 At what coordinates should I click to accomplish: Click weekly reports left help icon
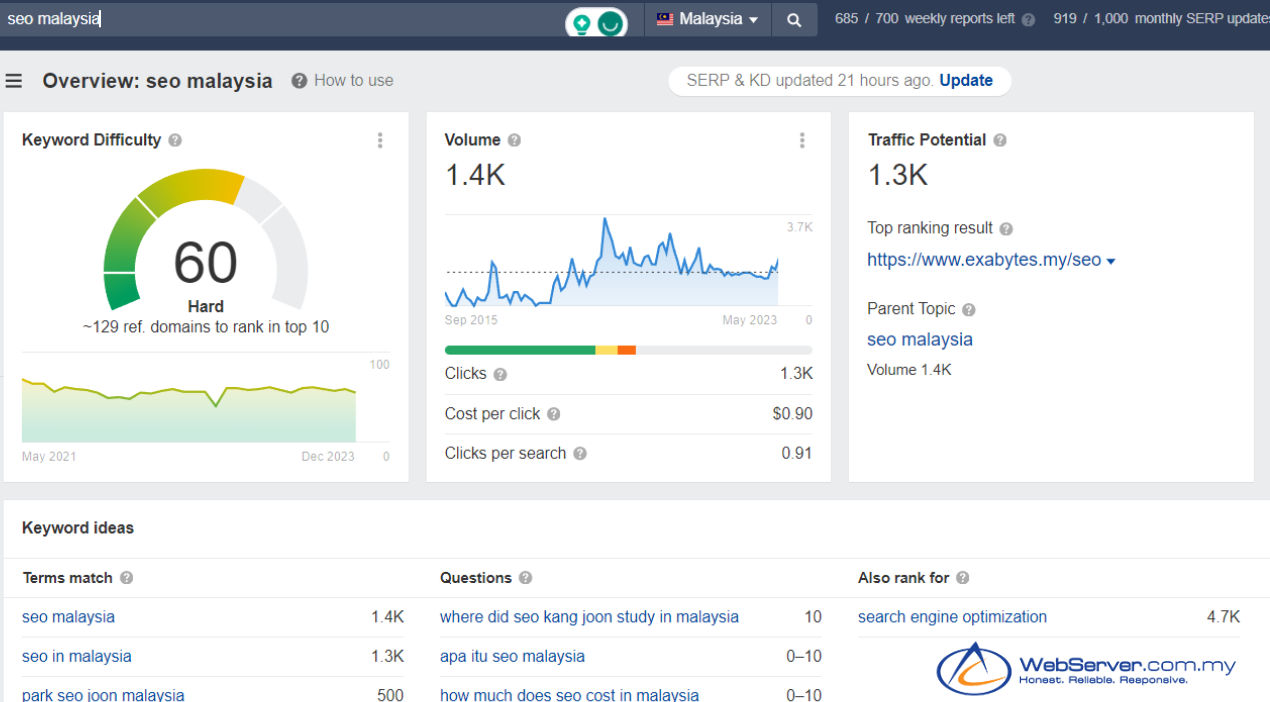tap(1028, 19)
